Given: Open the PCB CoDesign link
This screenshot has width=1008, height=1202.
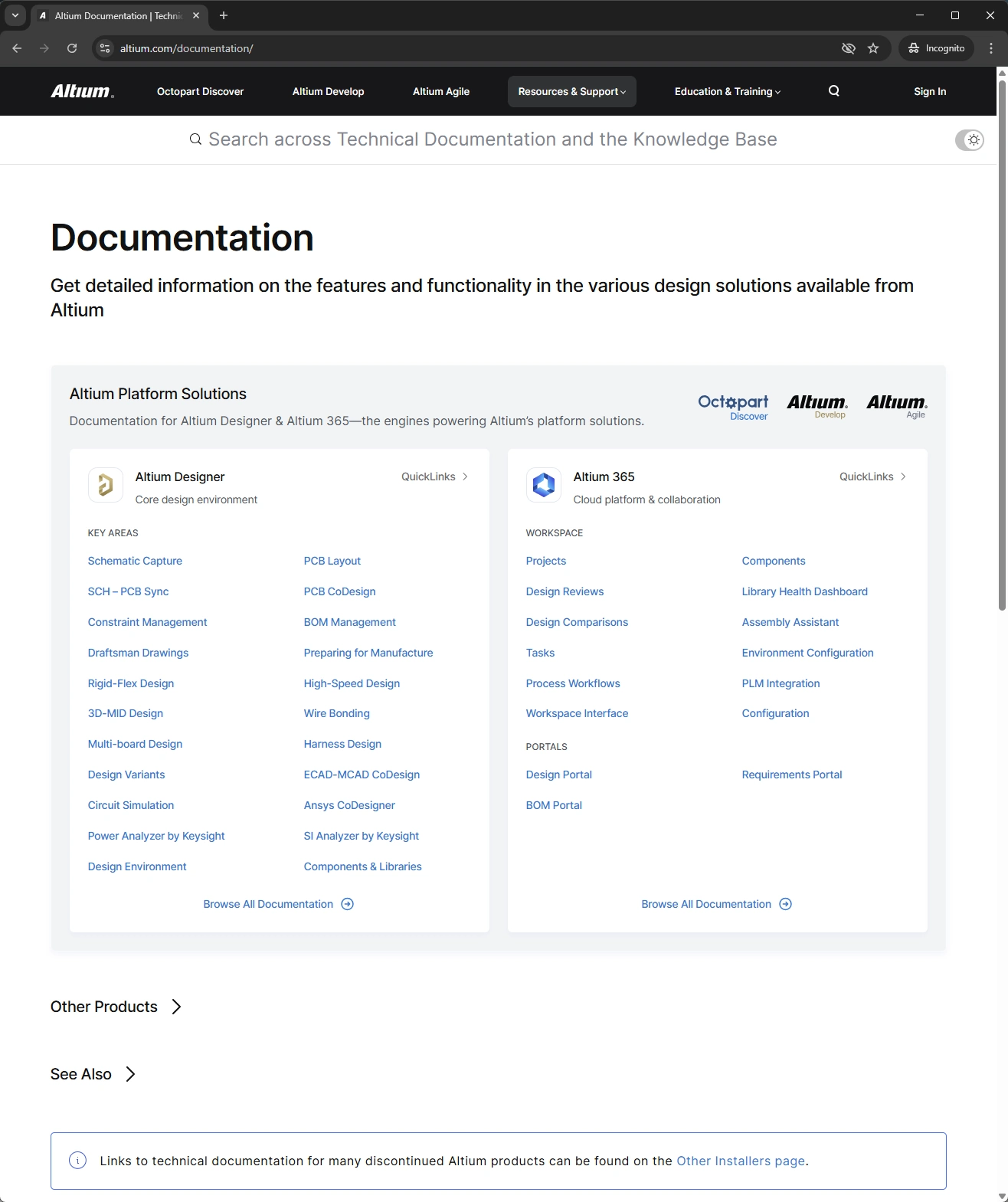Looking at the screenshot, I should click(x=340, y=591).
